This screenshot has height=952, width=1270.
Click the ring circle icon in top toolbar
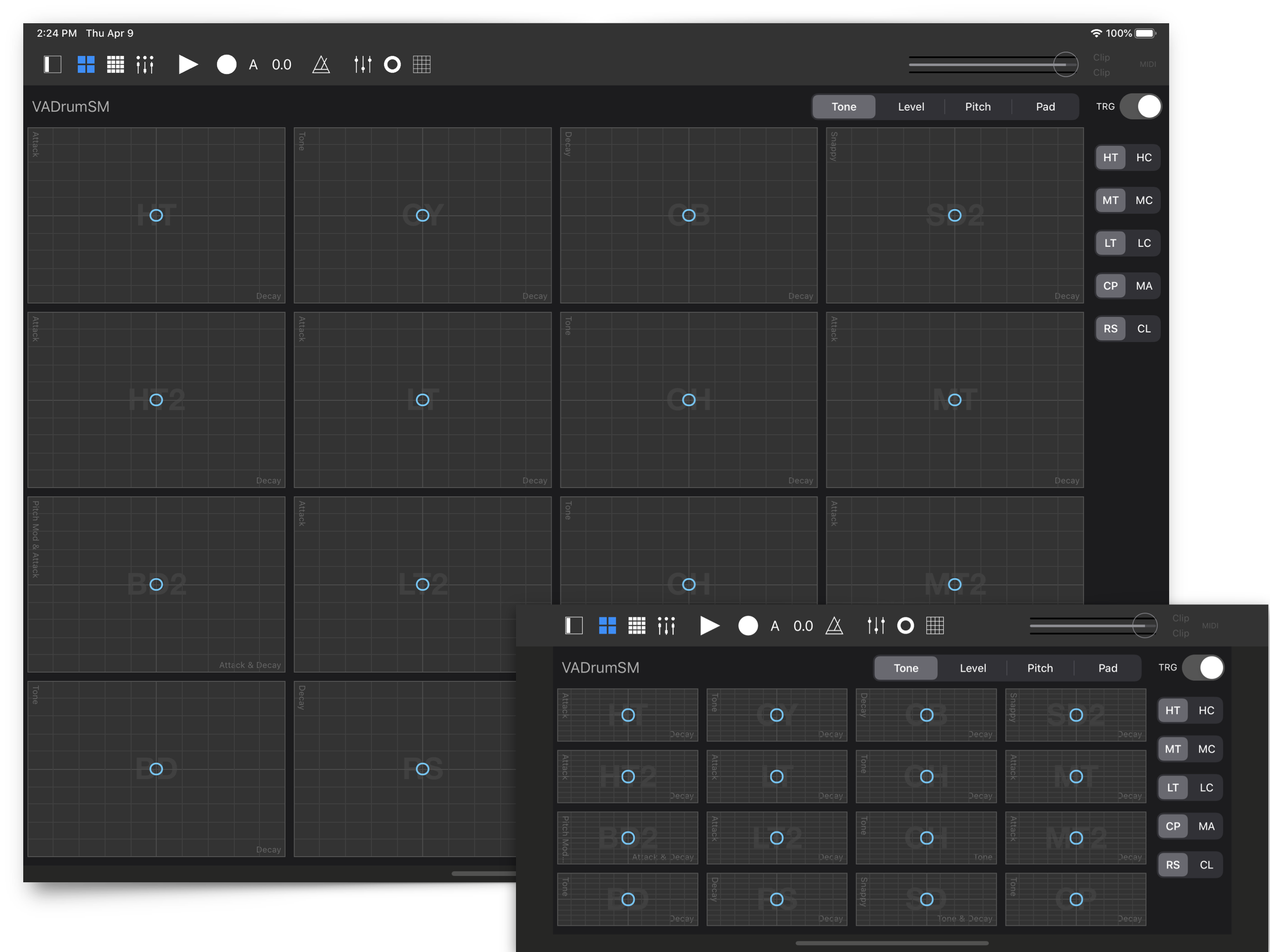392,64
